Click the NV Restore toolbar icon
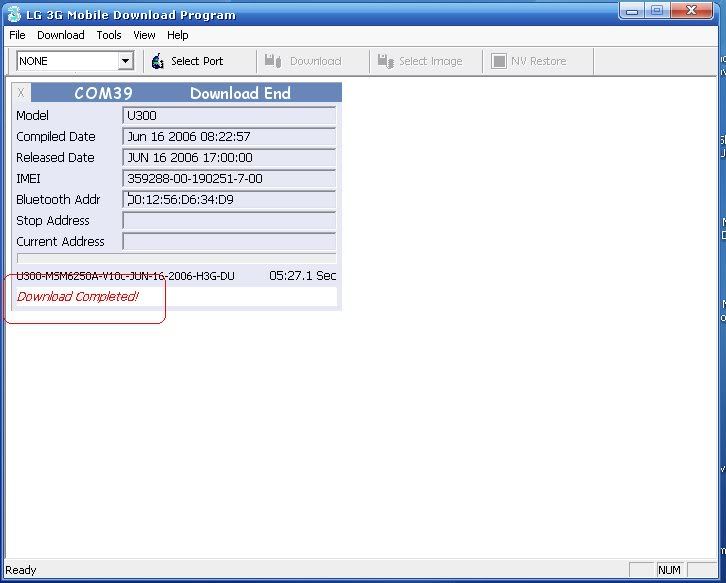 (x=499, y=61)
